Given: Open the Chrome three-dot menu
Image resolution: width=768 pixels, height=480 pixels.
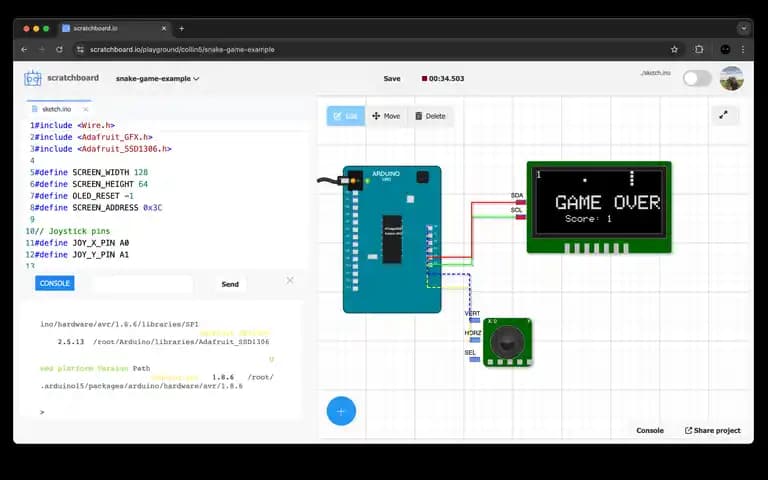Looking at the screenshot, I should tap(743, 49).
